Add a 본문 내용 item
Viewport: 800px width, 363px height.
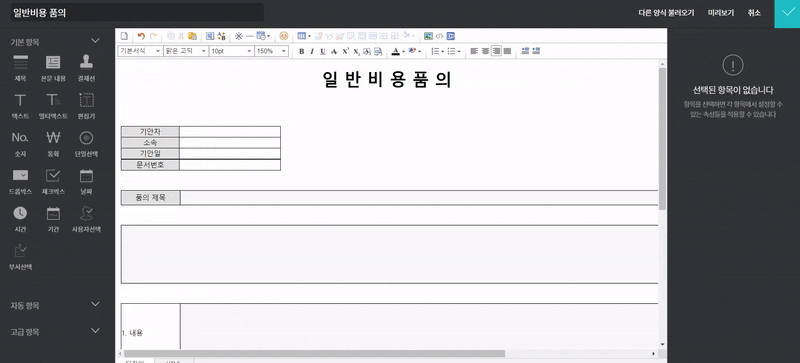coord(53,68)
